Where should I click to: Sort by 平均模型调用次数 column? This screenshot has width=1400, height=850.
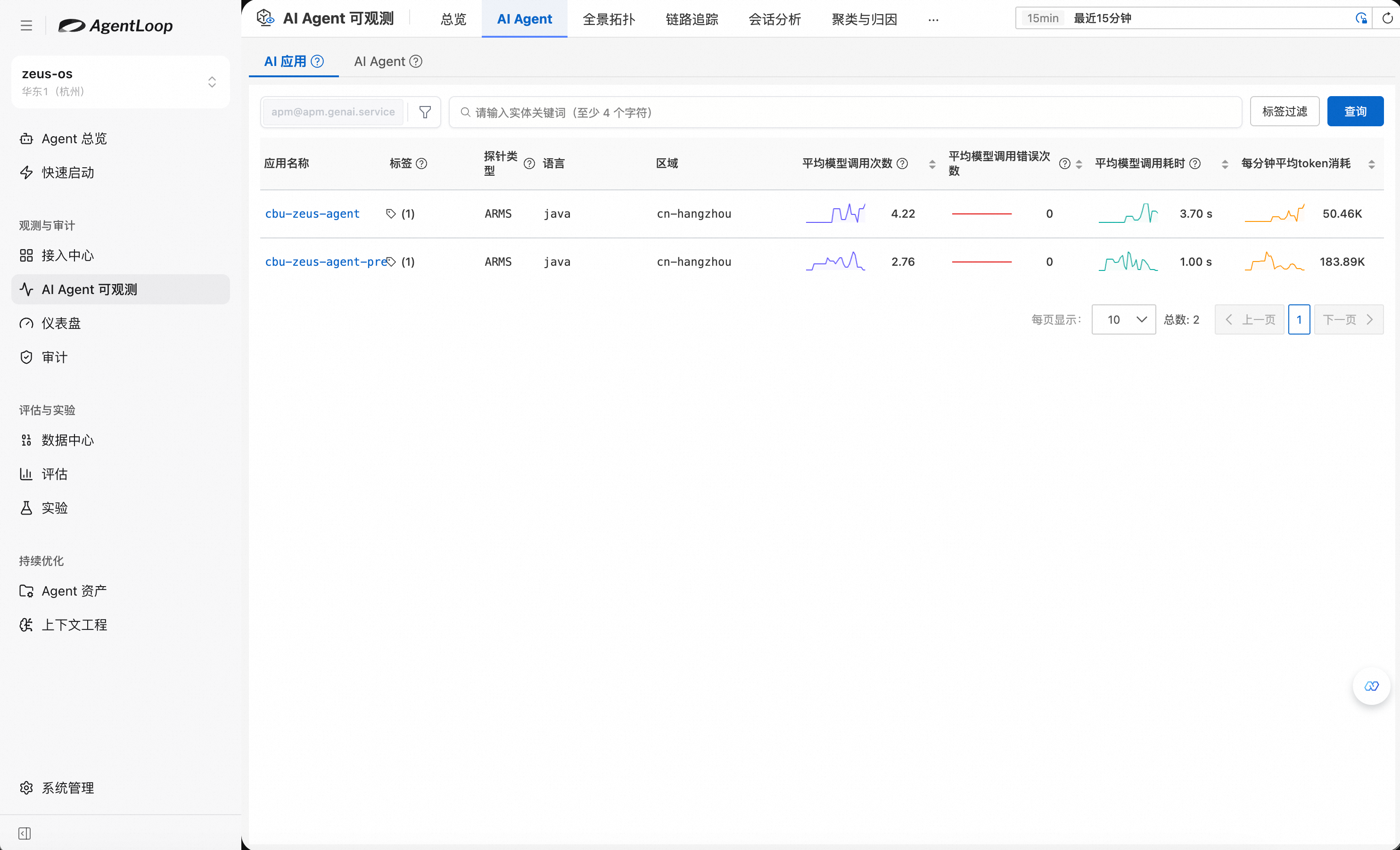(x=932, y=164)
